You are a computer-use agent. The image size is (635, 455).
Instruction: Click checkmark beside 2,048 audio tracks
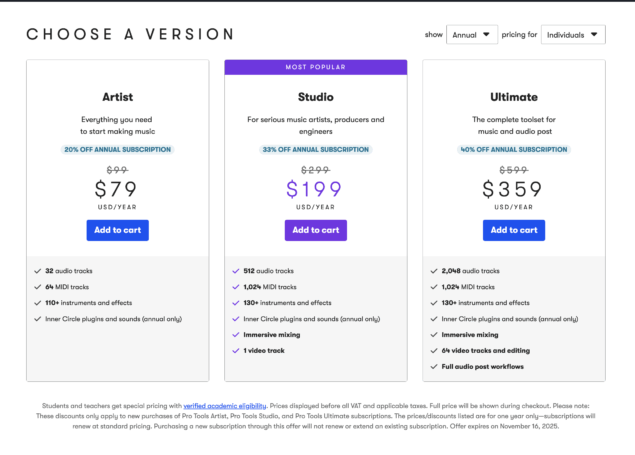[434, 271]
